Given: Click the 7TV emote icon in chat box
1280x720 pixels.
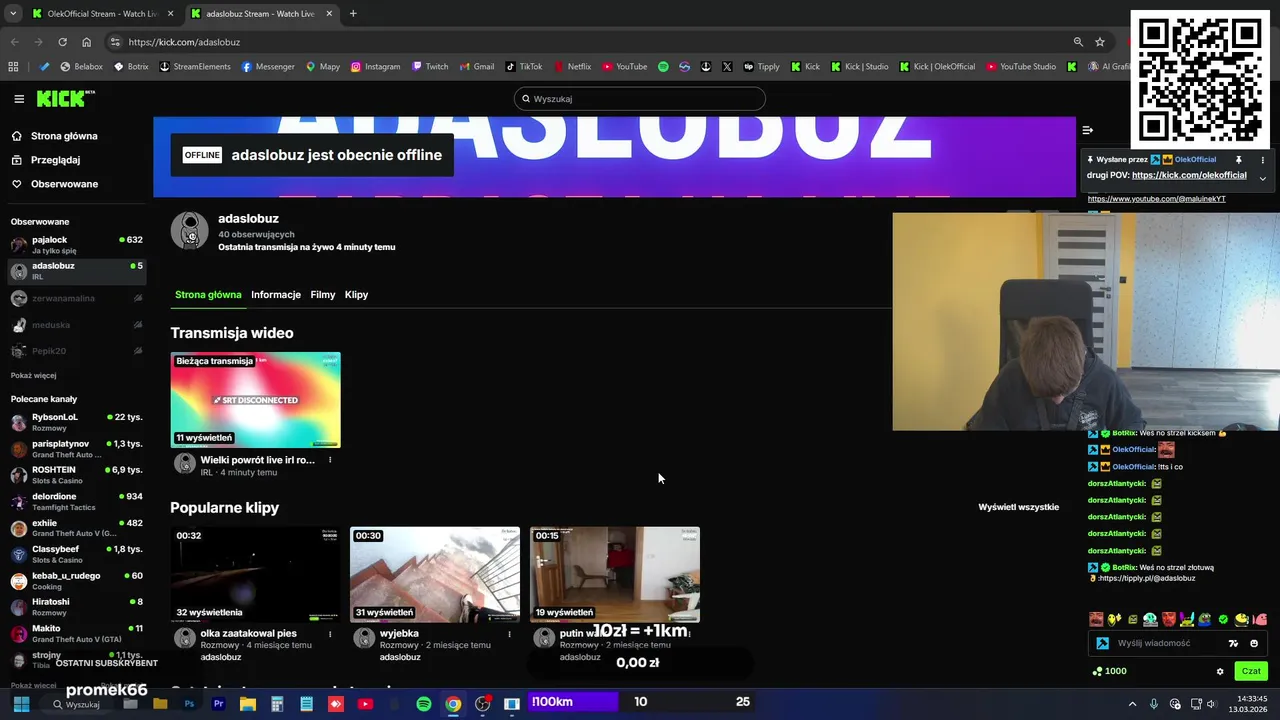Looking at the screenshot, I should click(x=1233, y=643).
